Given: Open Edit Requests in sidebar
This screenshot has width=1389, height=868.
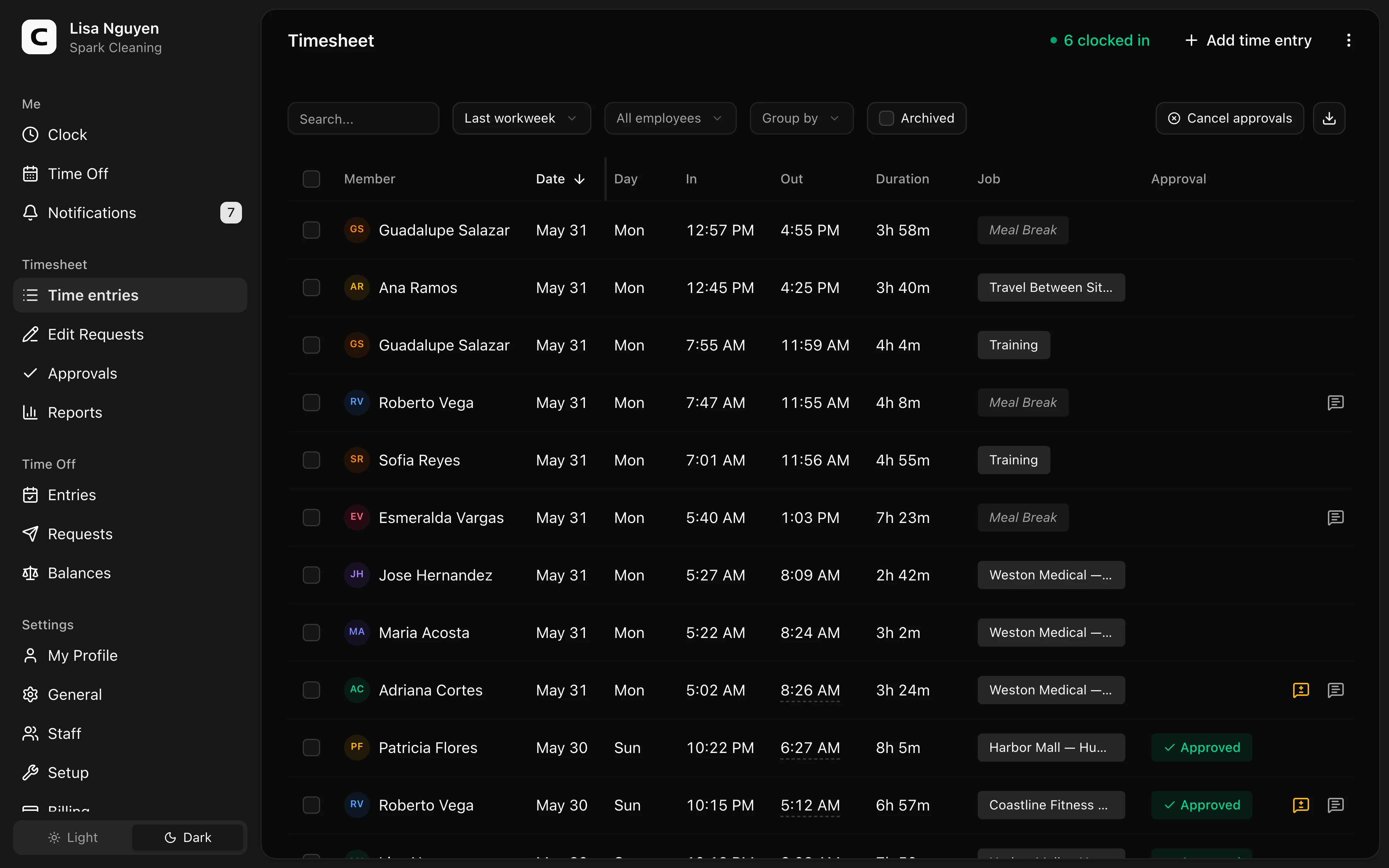Looking at the screenshot, I should pos(130,334).
